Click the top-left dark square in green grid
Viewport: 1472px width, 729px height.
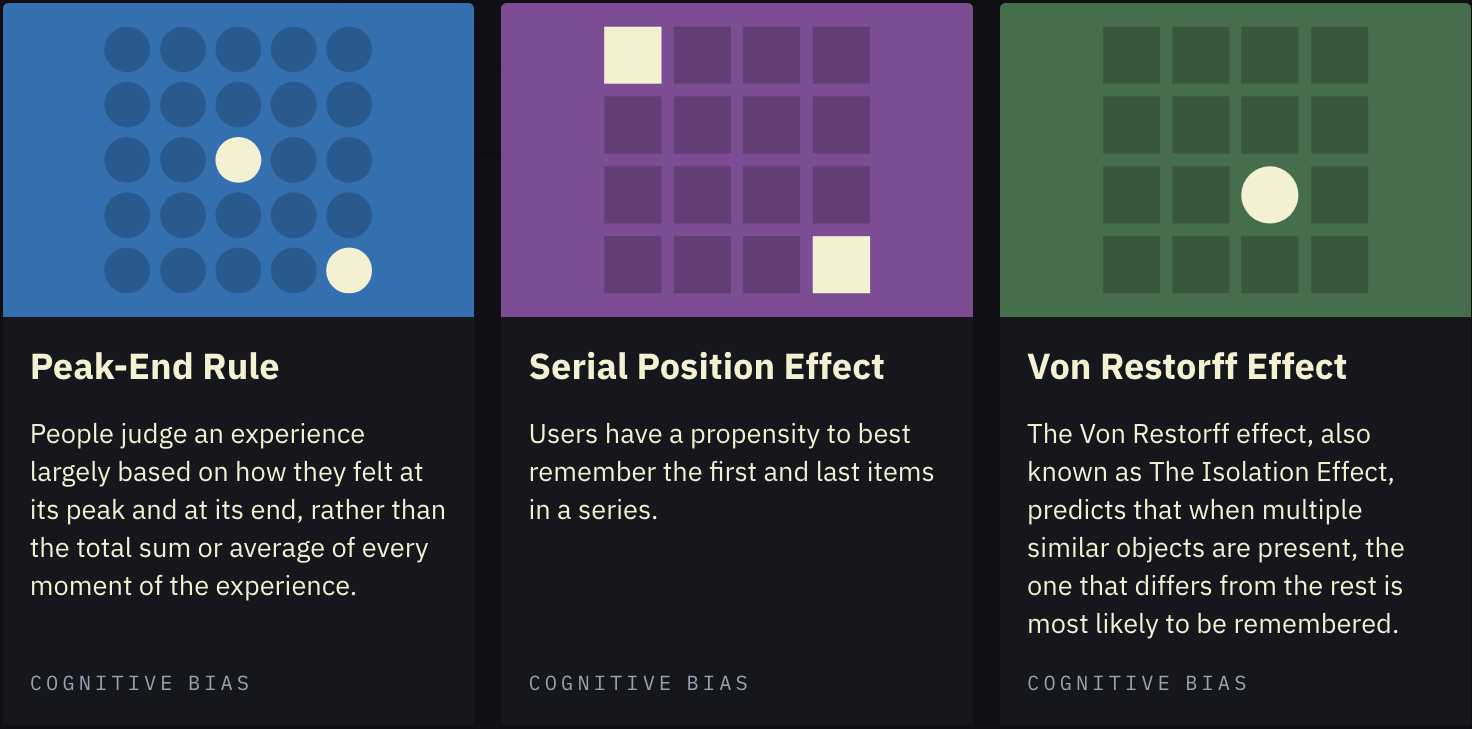tap(1131, 55)
